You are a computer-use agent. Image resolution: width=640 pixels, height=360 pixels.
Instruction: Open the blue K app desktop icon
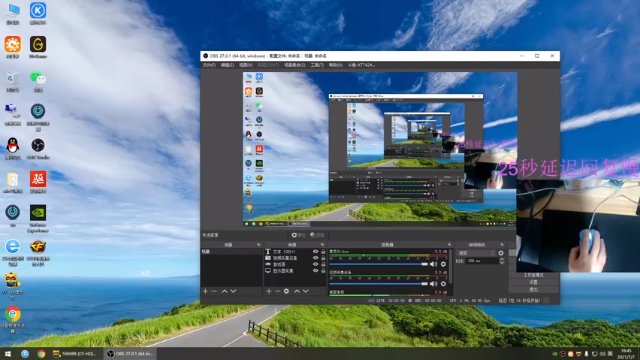38,13
